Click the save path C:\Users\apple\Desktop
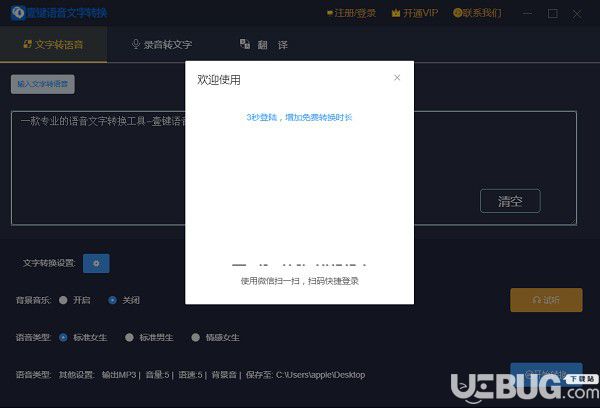600x408 pixels. pos(320,375)
